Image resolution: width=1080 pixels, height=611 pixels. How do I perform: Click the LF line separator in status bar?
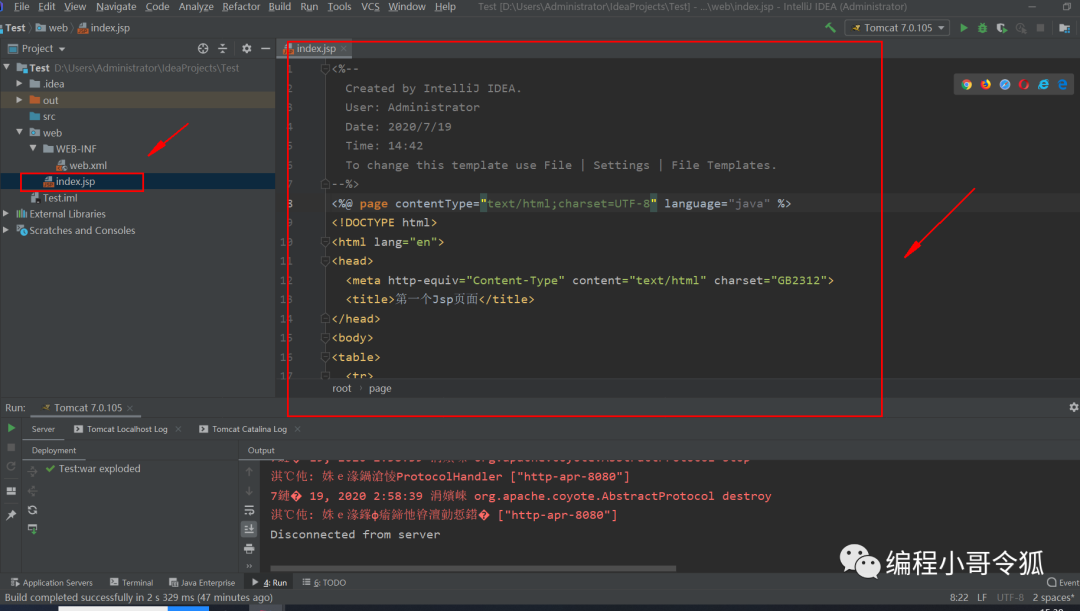[x=982, y=597]
